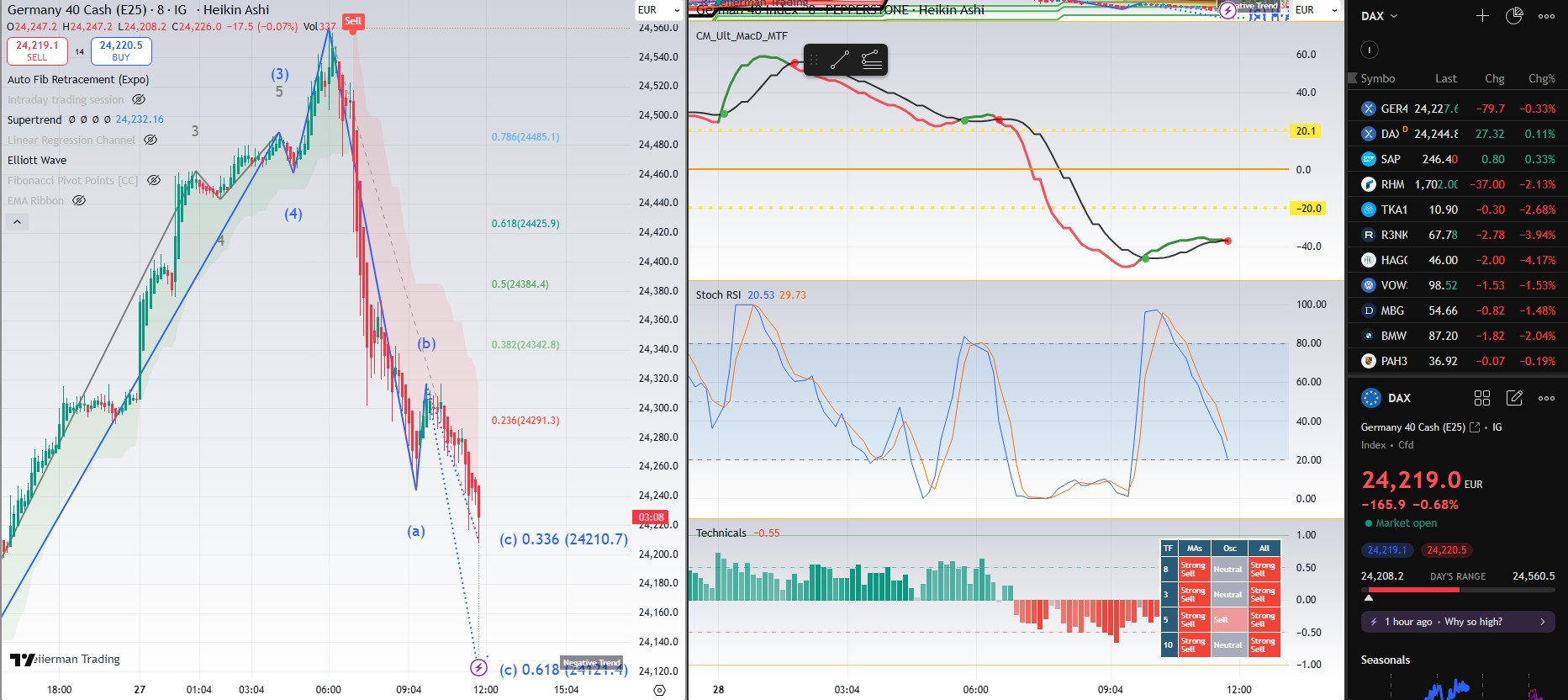This screenshot has height=700, width=1568.
Task: Click the purple lightning bolt icon on left chart
Action: [478, 667]
